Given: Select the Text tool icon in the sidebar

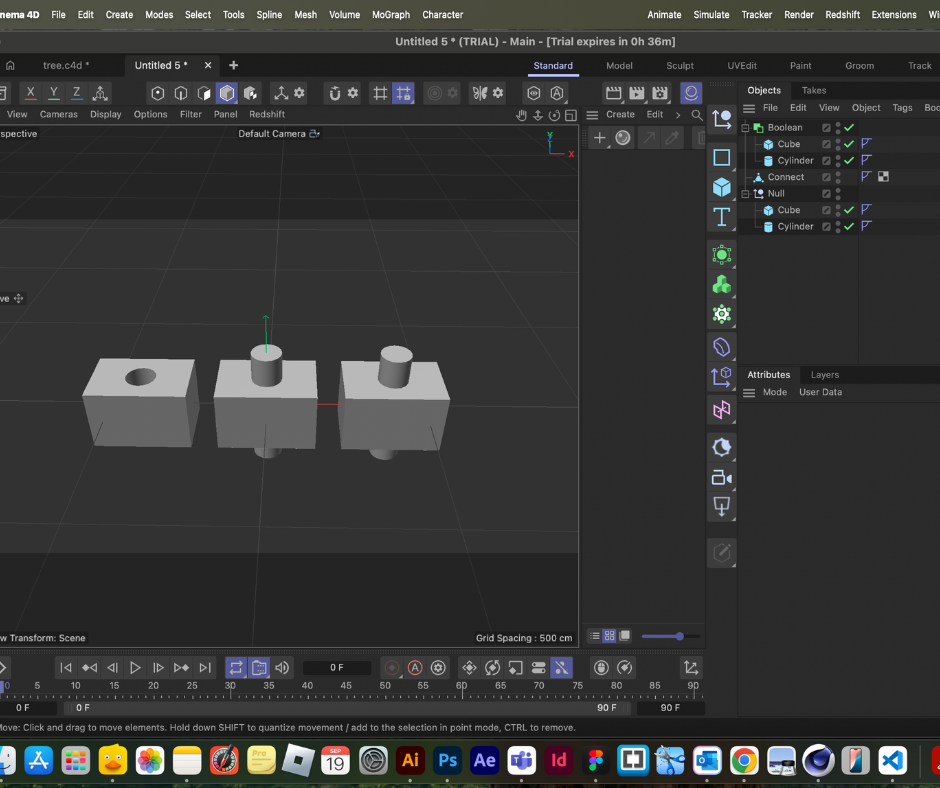Looking at the screenshot, I should click(722, 217).
